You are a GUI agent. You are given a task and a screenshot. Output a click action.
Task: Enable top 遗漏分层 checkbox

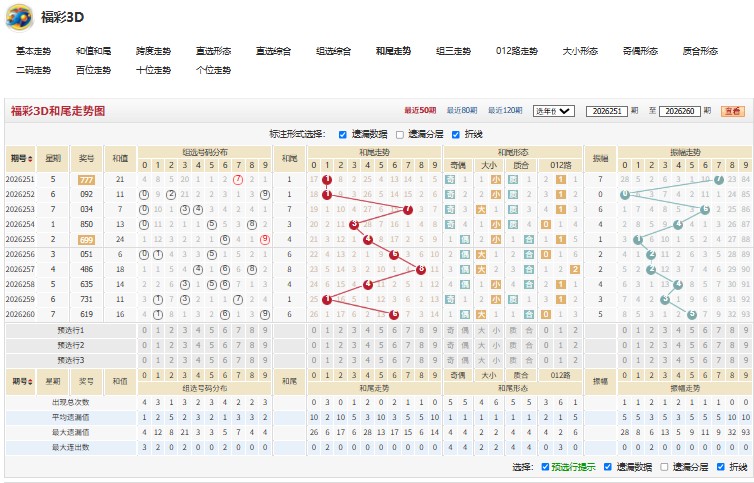[x=400, y=135]
